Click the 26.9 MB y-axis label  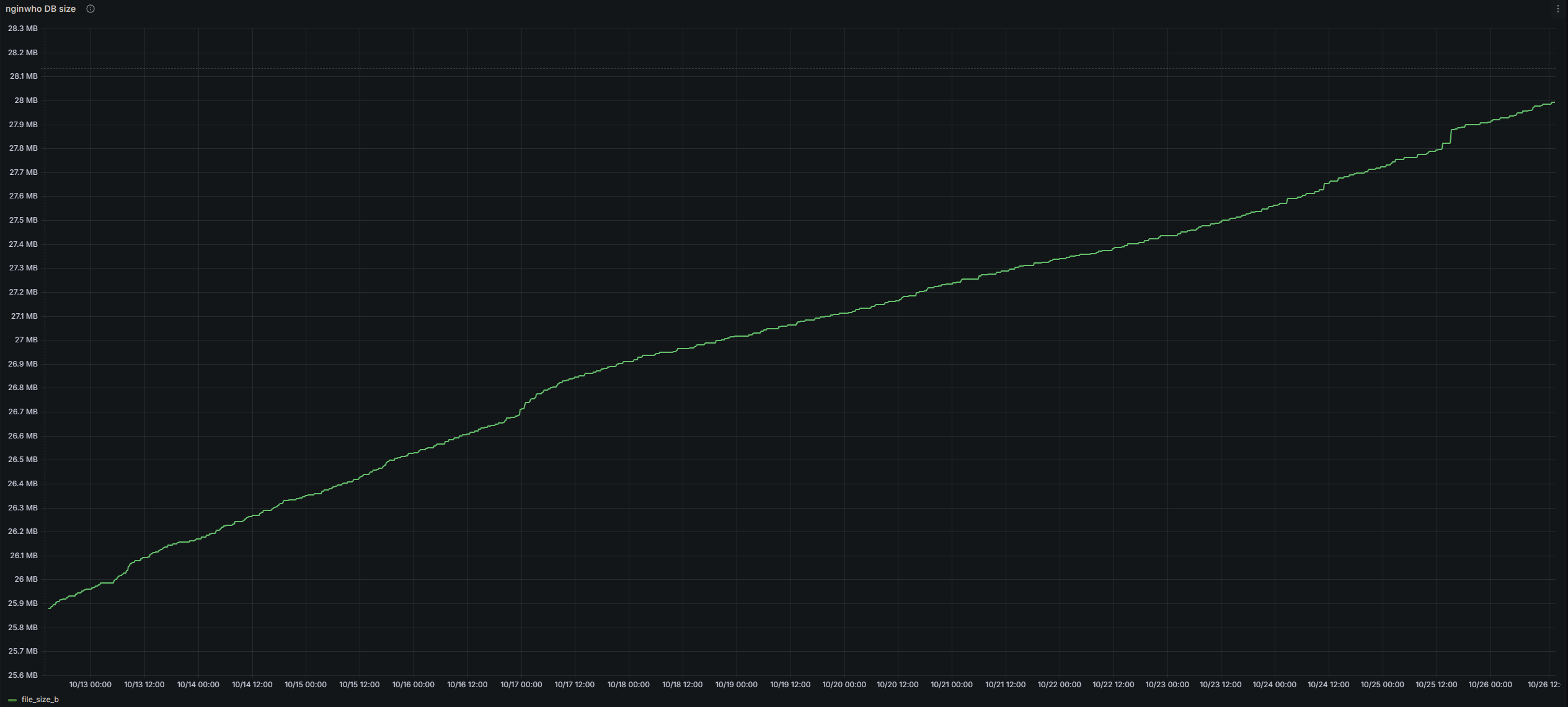point(23,364)
